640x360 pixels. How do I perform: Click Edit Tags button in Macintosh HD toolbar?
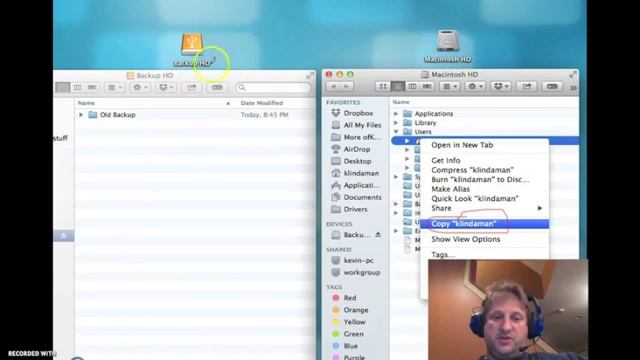[552, 87]
